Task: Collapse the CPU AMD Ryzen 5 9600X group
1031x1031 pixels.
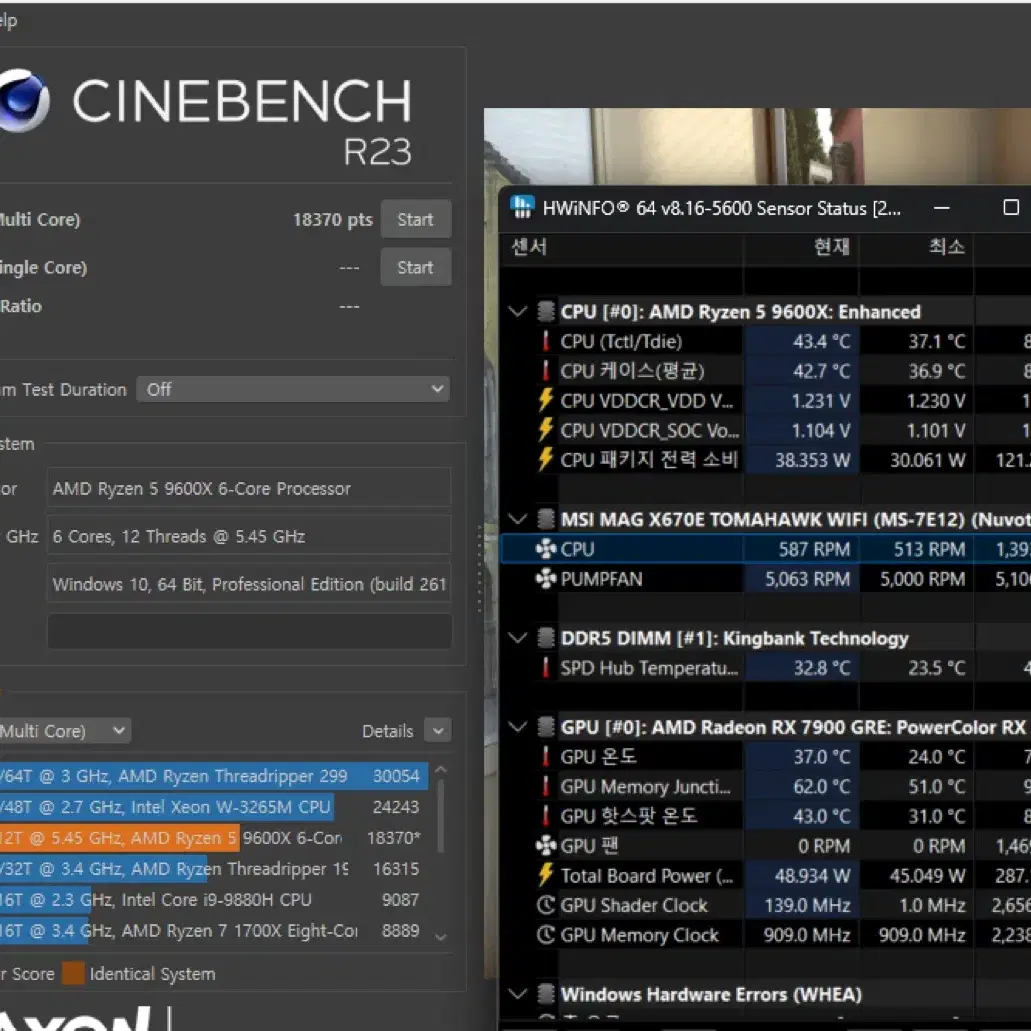Action: click(518, 312)
